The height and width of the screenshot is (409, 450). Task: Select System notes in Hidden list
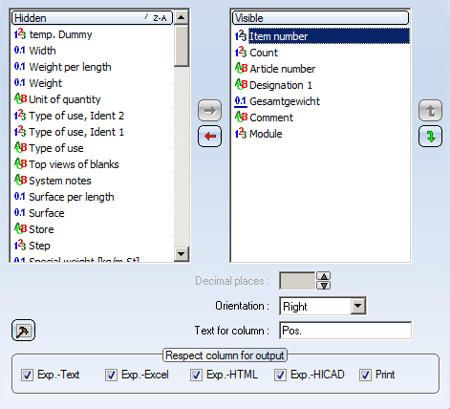tap(60, 181)
